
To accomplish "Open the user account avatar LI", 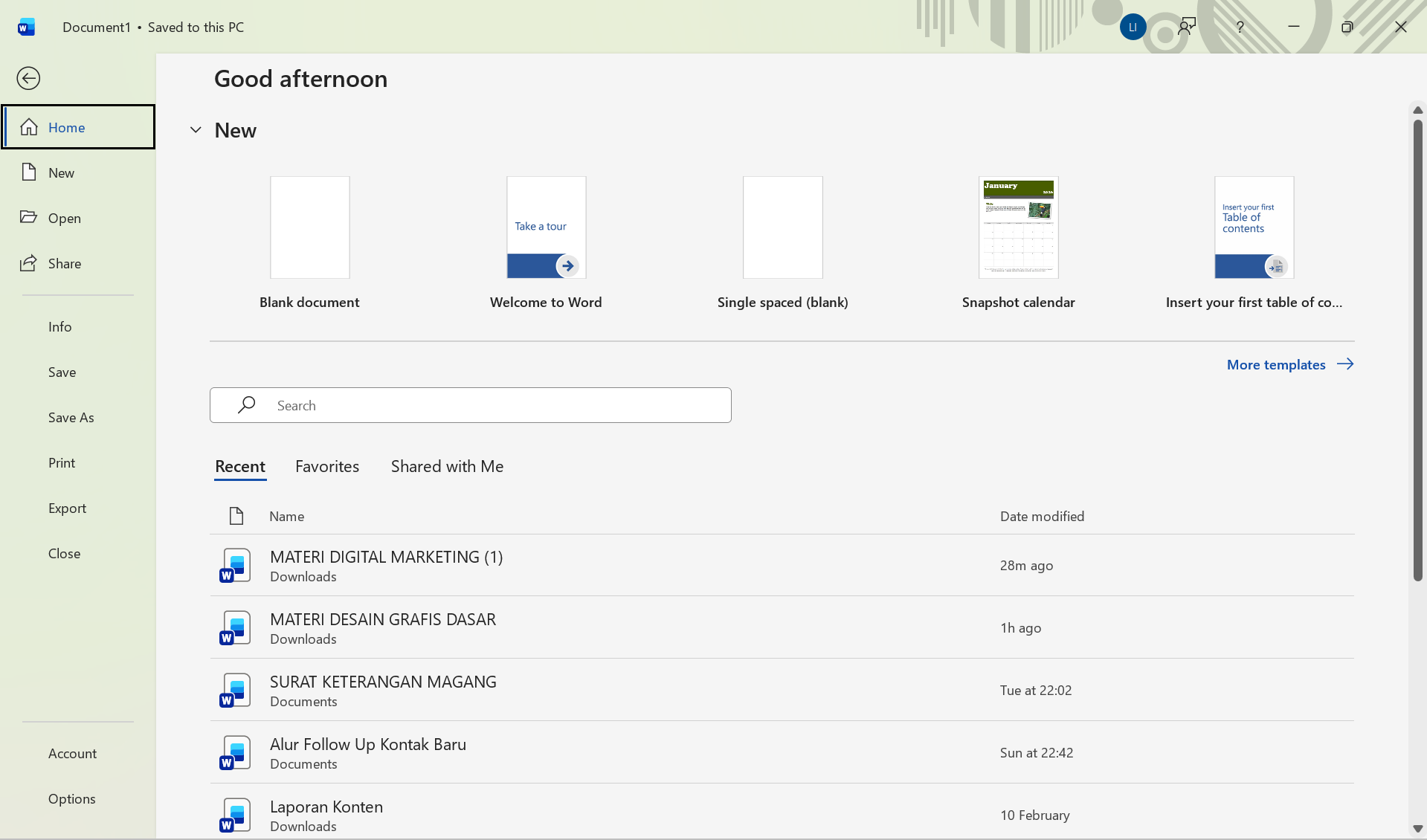I will pyautogui.click(x=1133, y=27).
